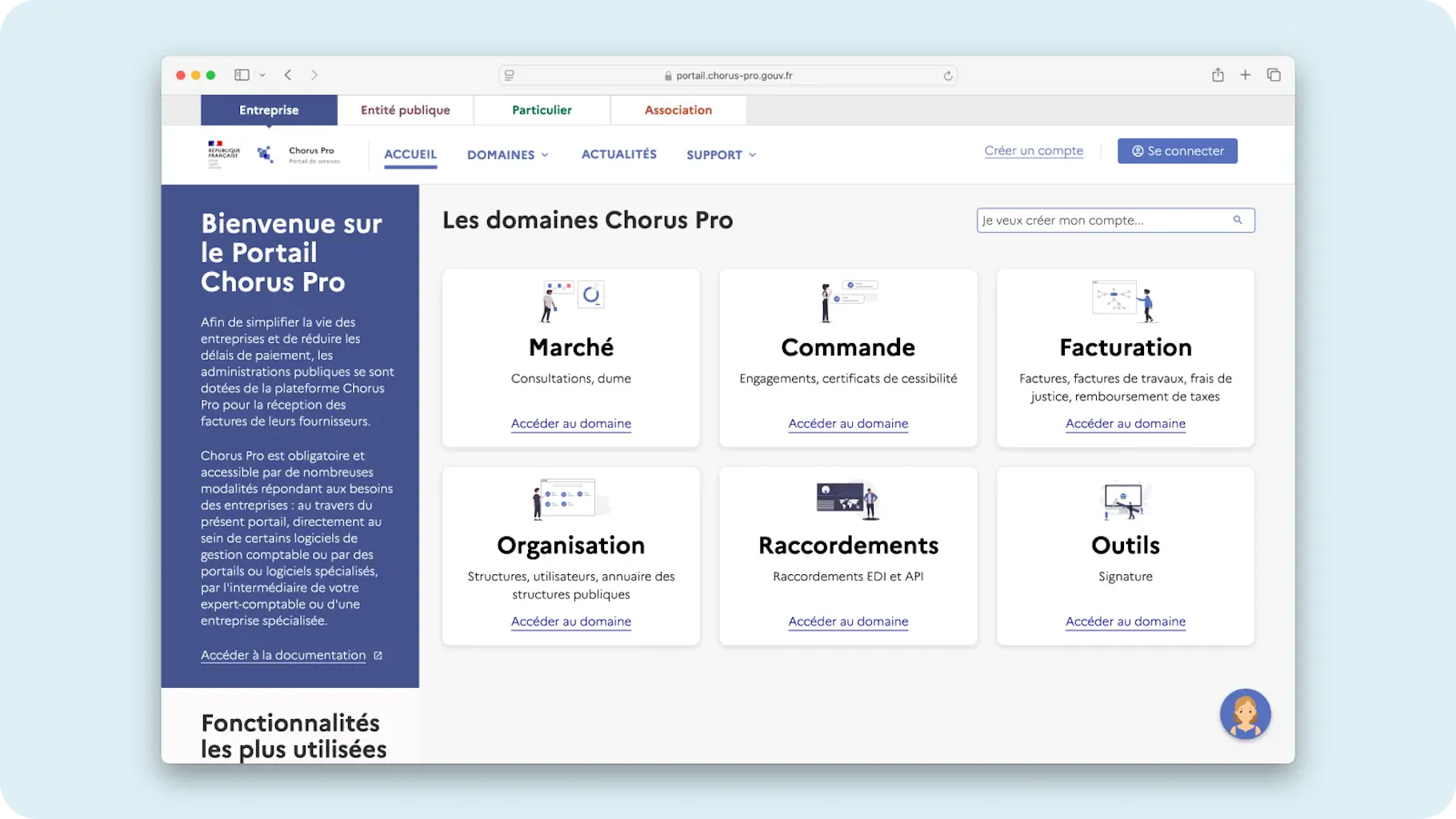
Task: Open the sidebar options chevron in toolbar
Action: tap(262, 75)
